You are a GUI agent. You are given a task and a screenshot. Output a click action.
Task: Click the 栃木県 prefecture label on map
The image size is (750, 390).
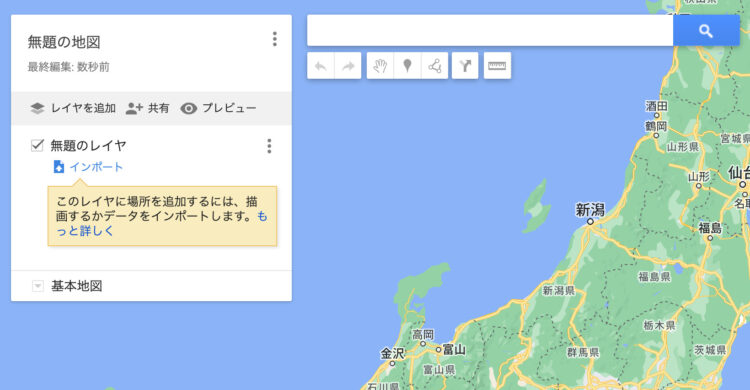pos(659,326)
